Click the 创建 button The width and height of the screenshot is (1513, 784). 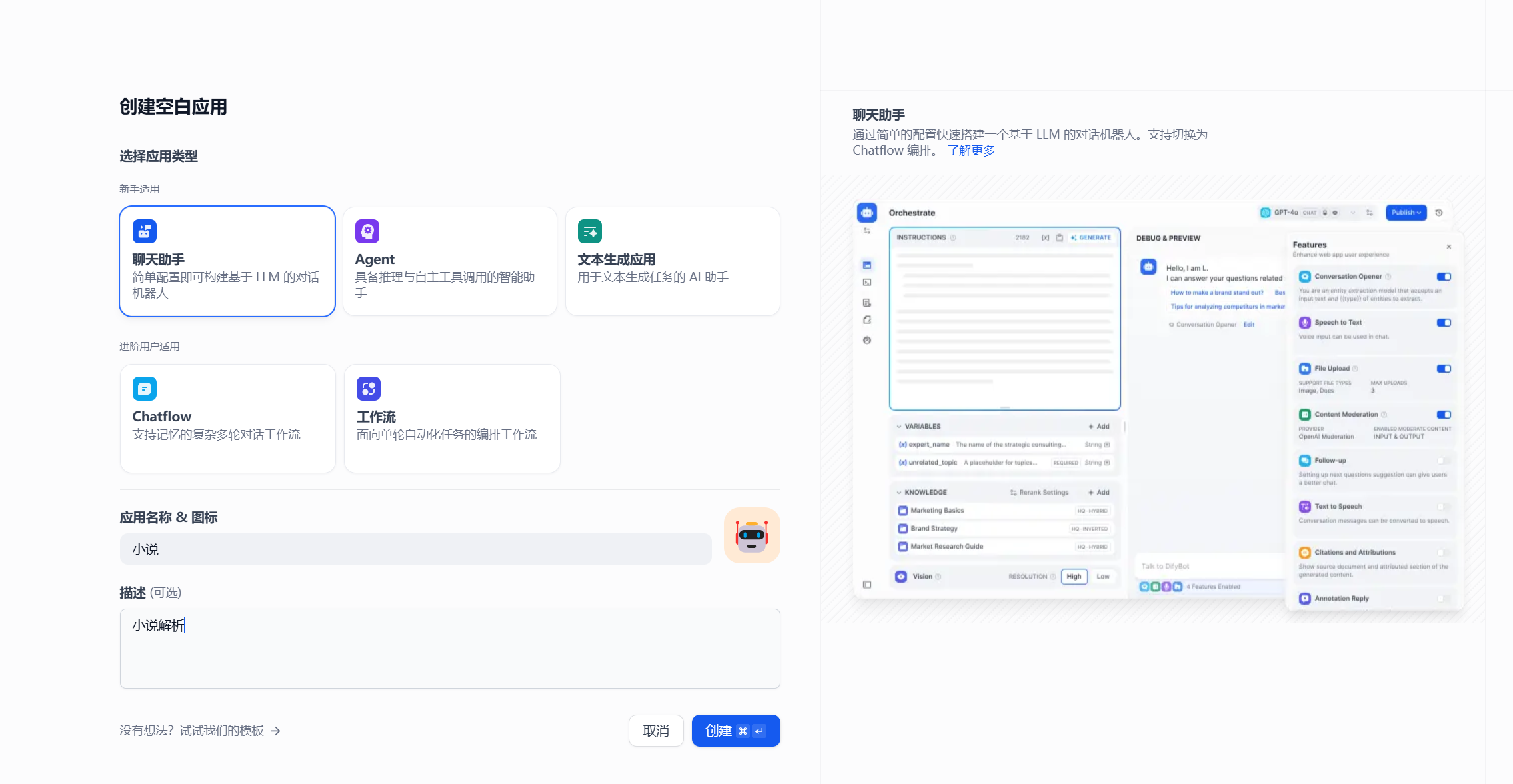click(x=735, y=731)
